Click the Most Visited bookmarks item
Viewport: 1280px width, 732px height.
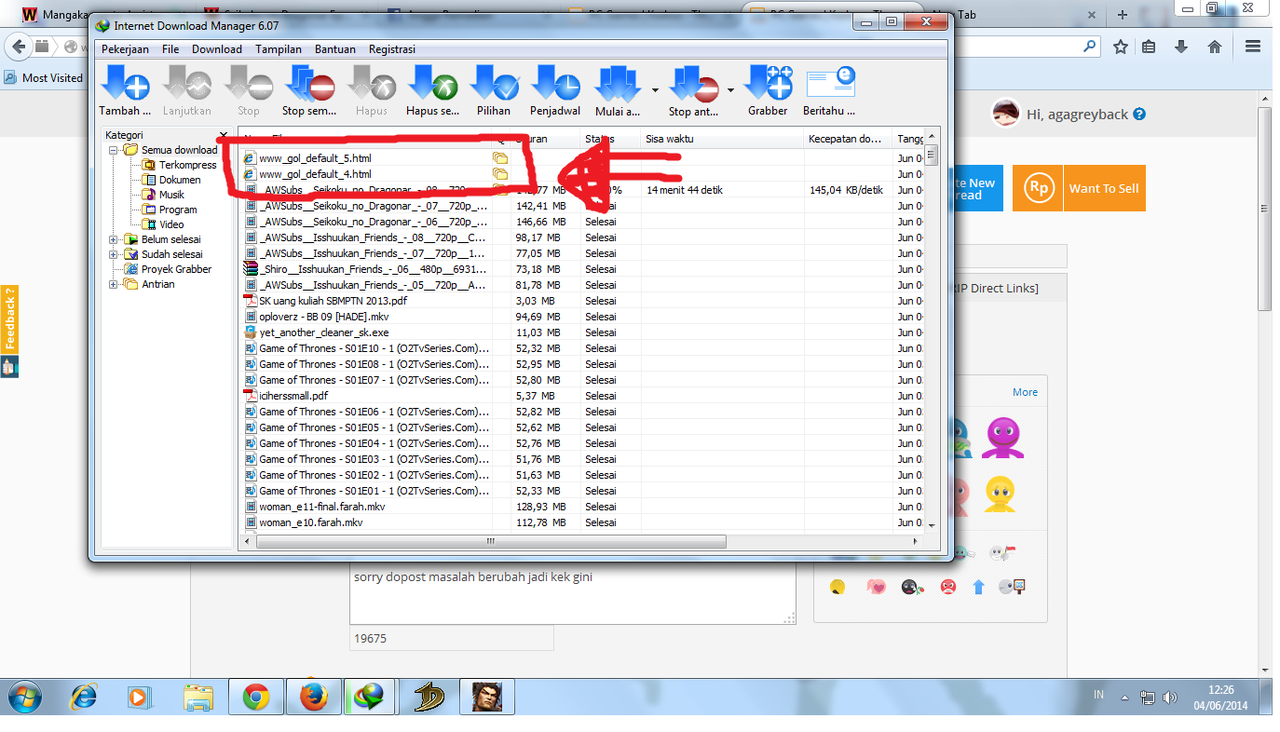[x=43, y=78]
